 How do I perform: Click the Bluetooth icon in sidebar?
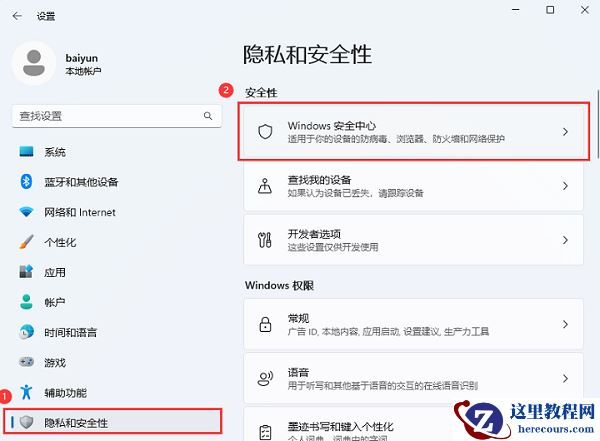click(x=26, y=181)
